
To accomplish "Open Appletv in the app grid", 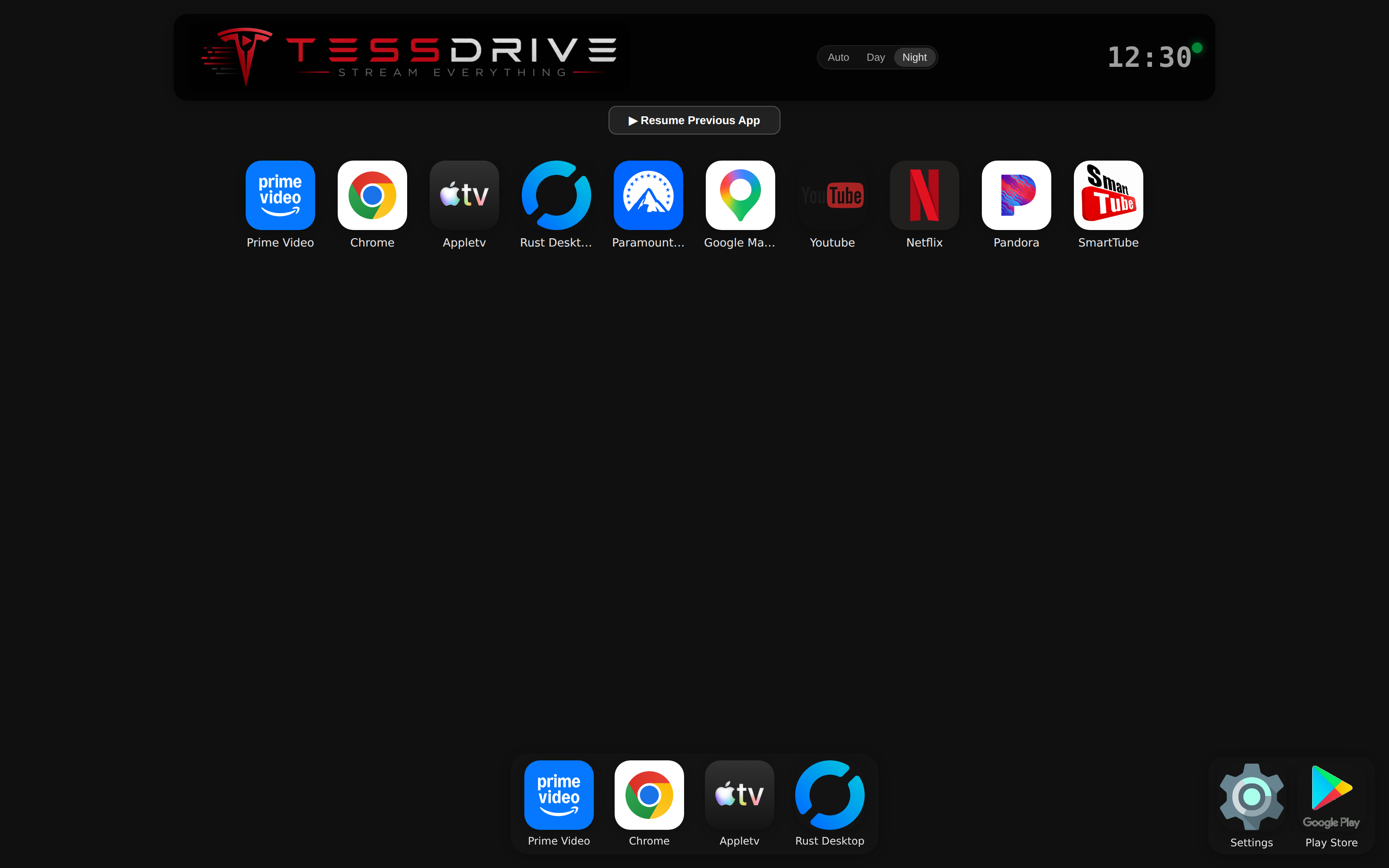I will point(464,195).
